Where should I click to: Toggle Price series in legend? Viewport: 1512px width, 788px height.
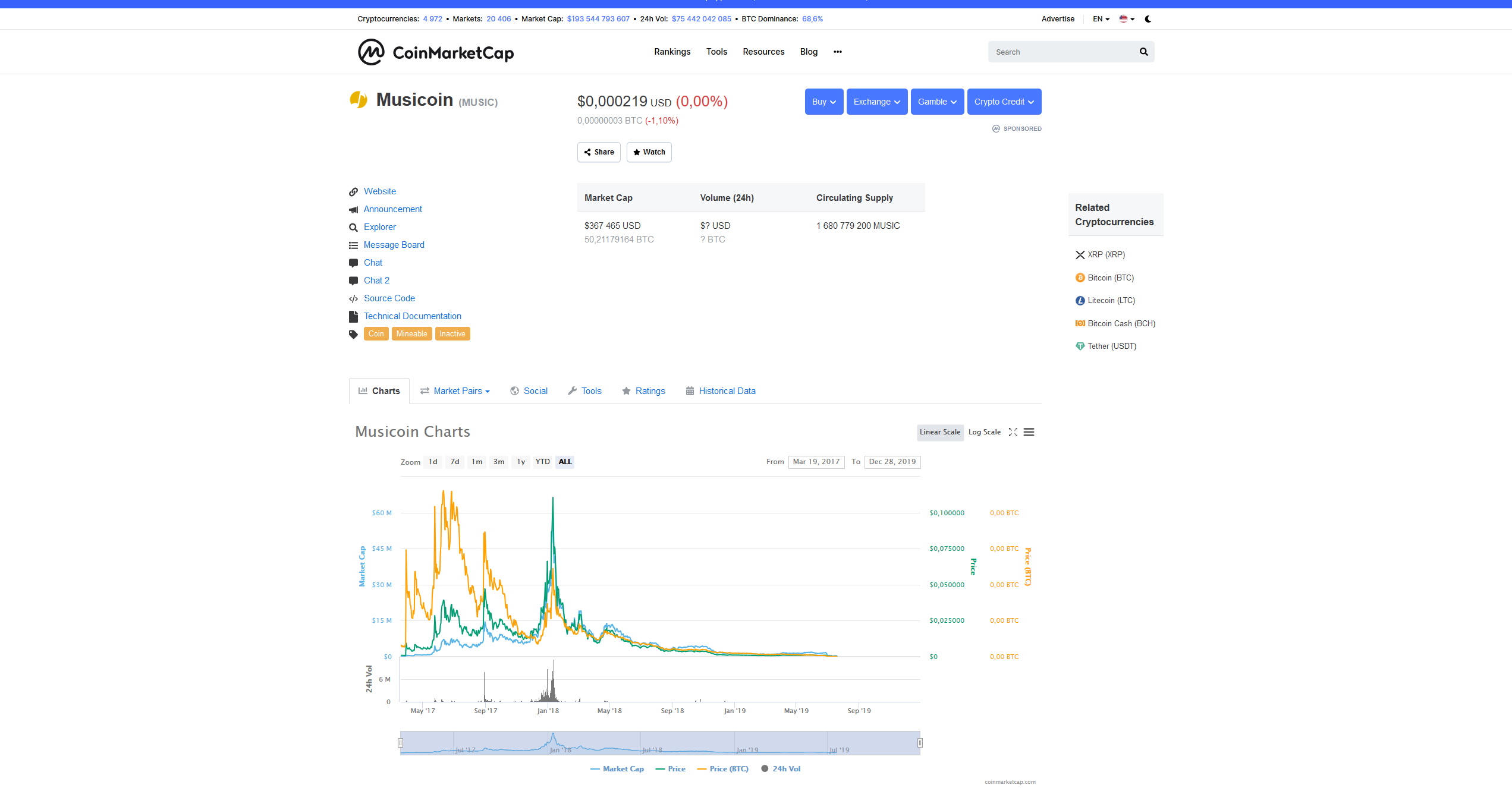[670, 769]
